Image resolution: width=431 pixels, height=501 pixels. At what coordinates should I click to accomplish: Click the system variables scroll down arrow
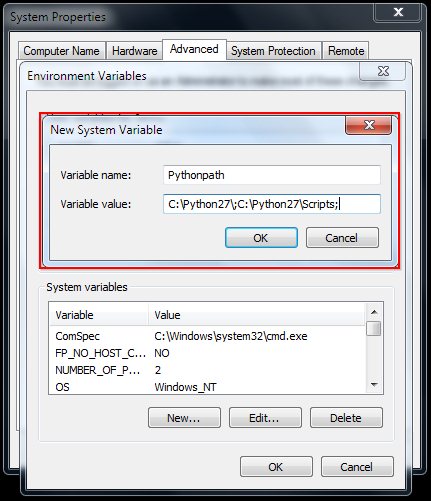pyautogui.click(x=374, y=385)
